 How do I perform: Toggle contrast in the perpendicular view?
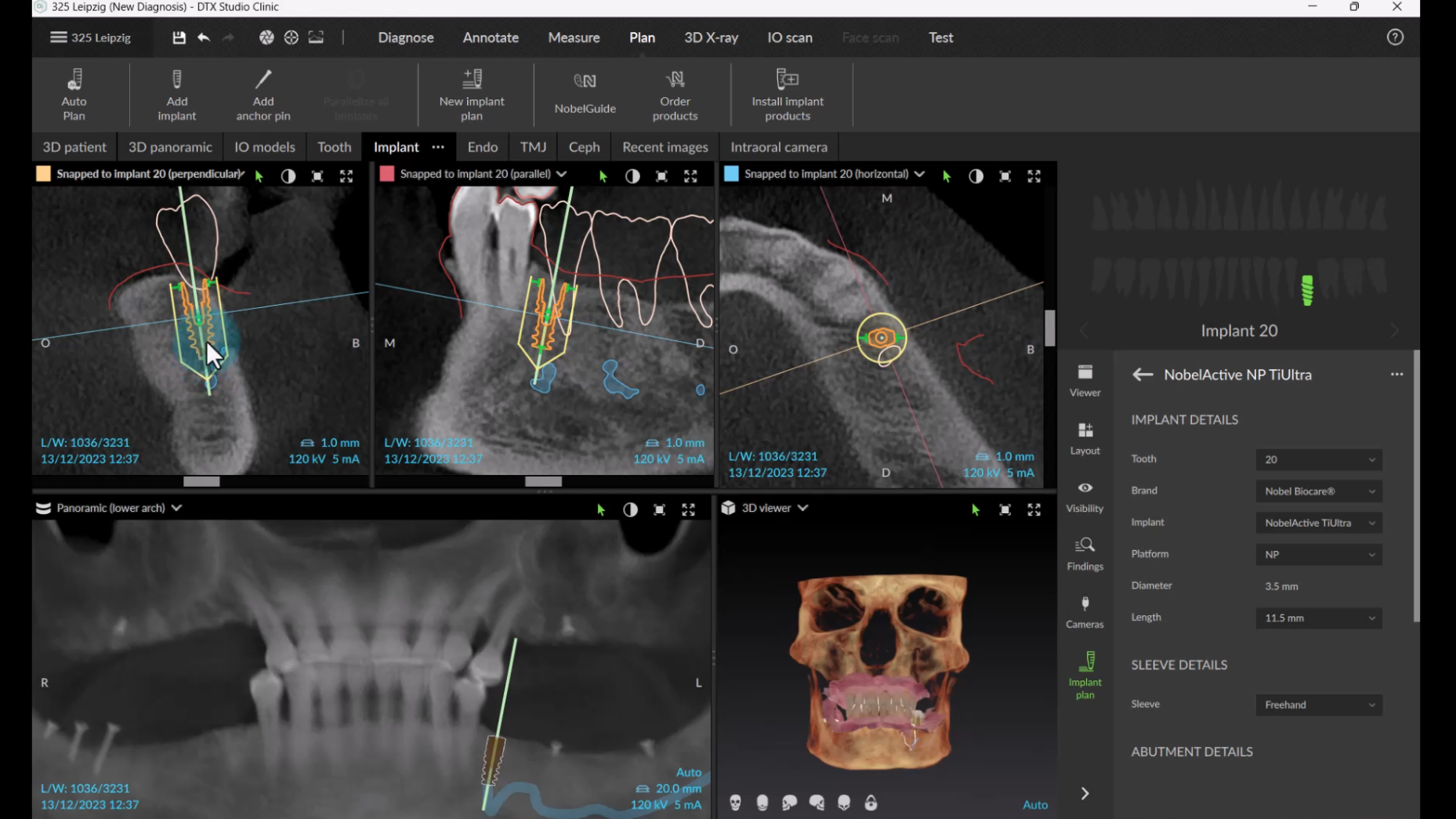coord(288,176)
